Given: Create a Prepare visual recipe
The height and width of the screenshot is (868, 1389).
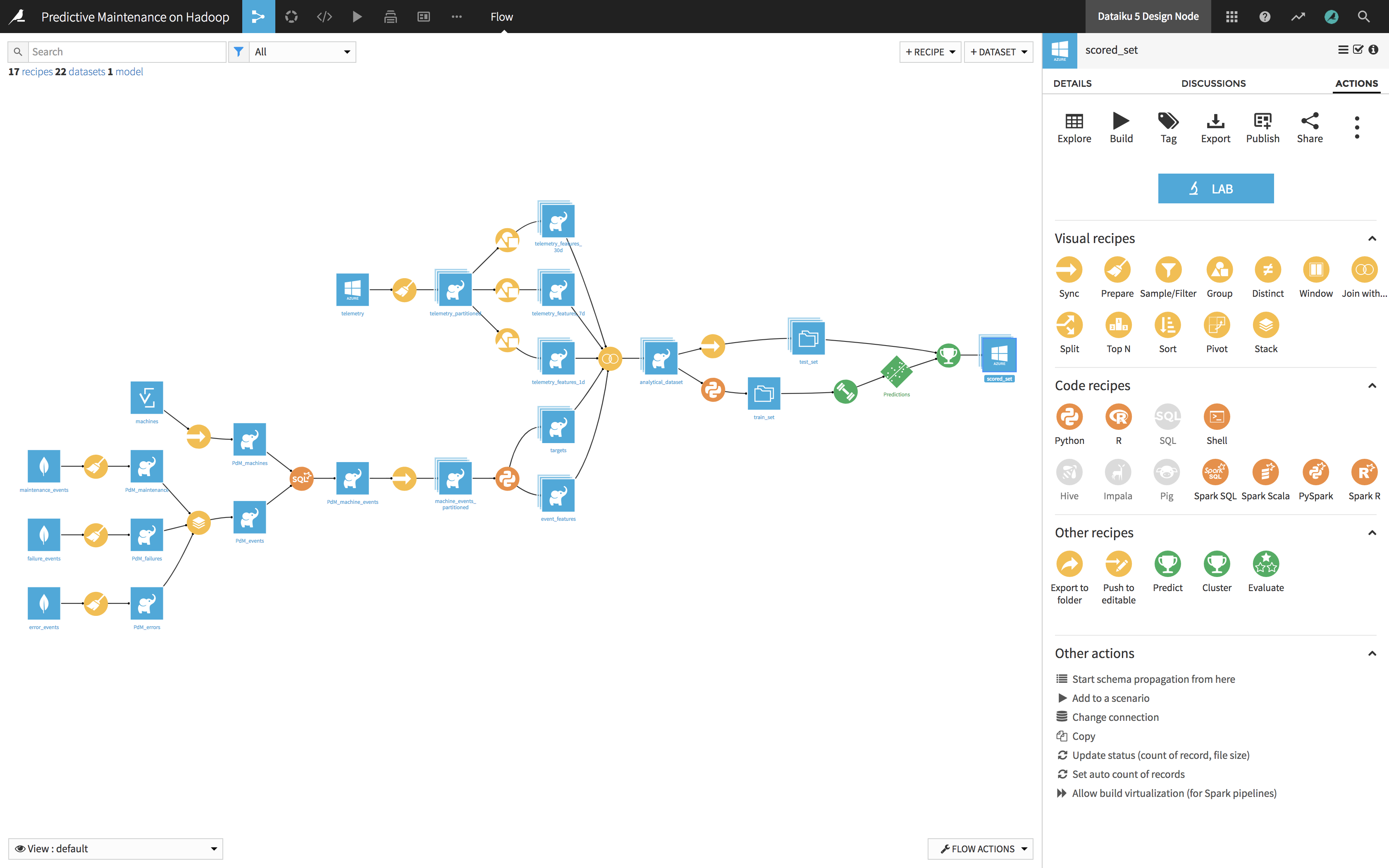Looking at the screenshot, I should tap(1117, 270).
